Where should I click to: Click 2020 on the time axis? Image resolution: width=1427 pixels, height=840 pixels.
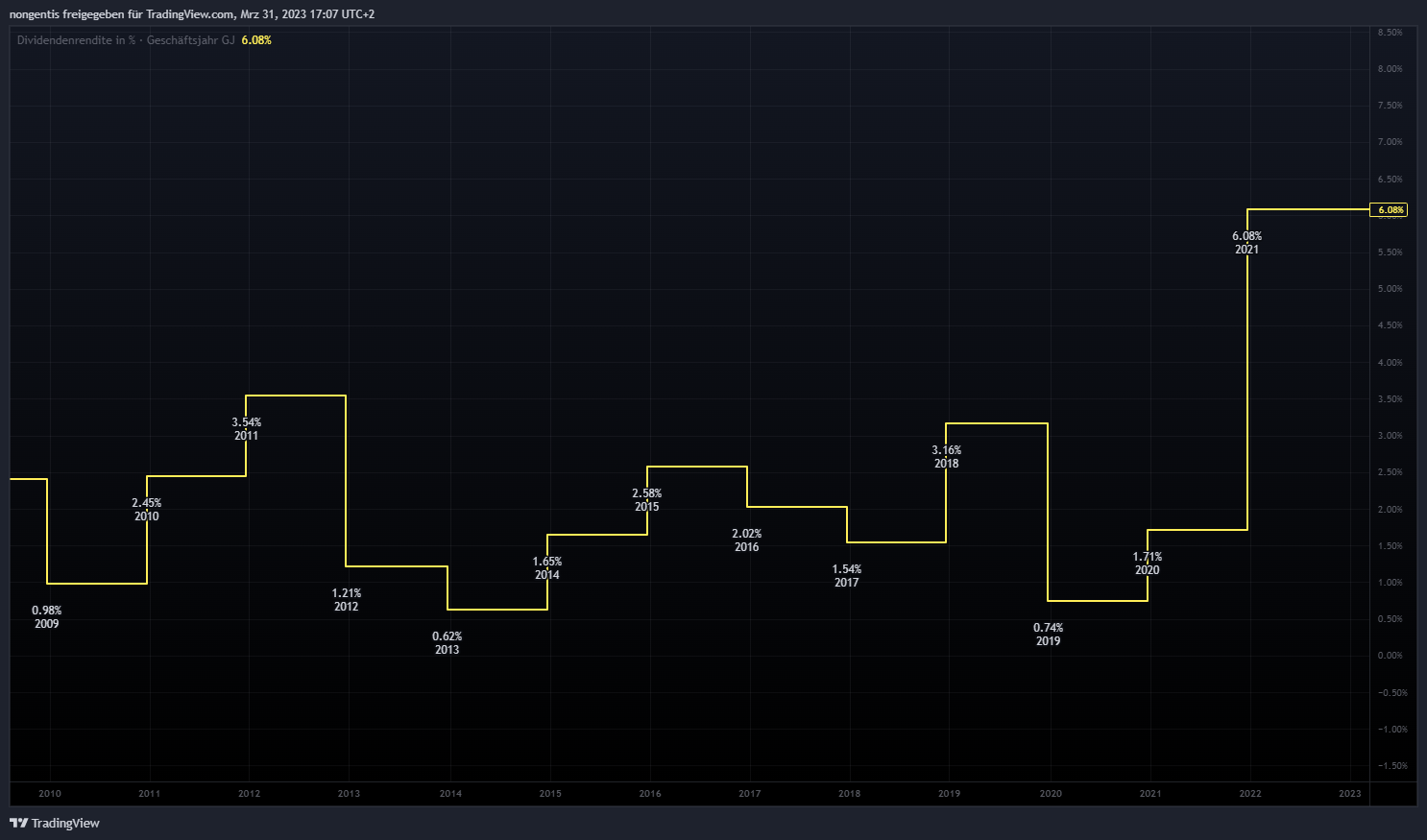1051,794
